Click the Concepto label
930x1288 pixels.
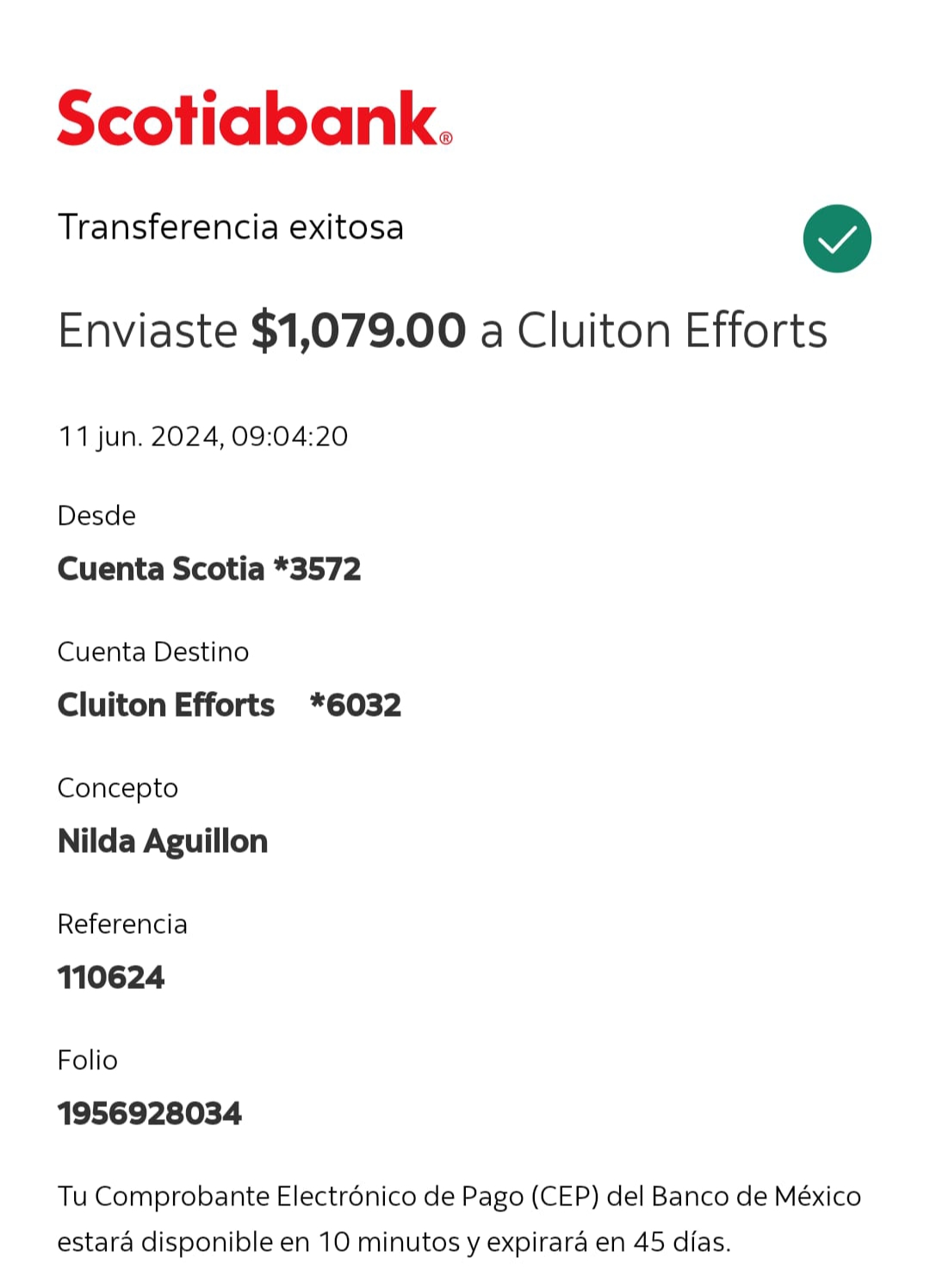click(118, 788)
